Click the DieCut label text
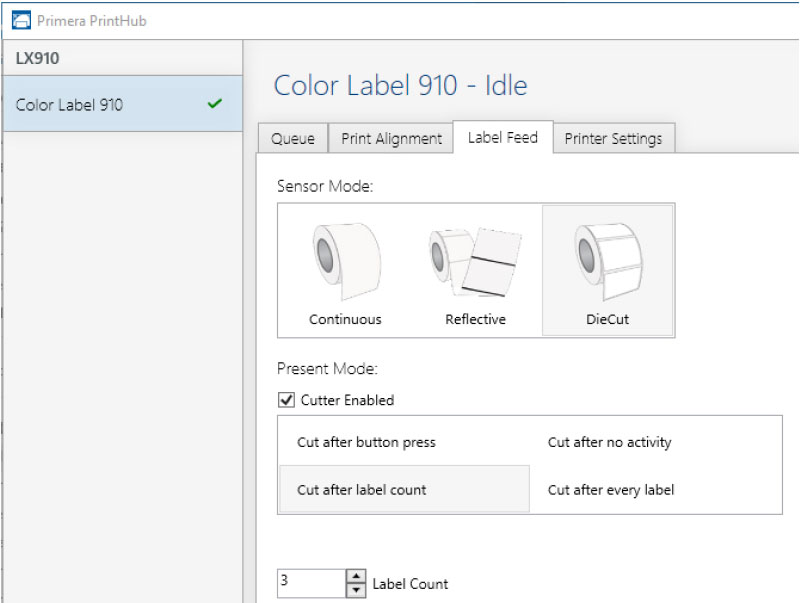 pos(607,319)
